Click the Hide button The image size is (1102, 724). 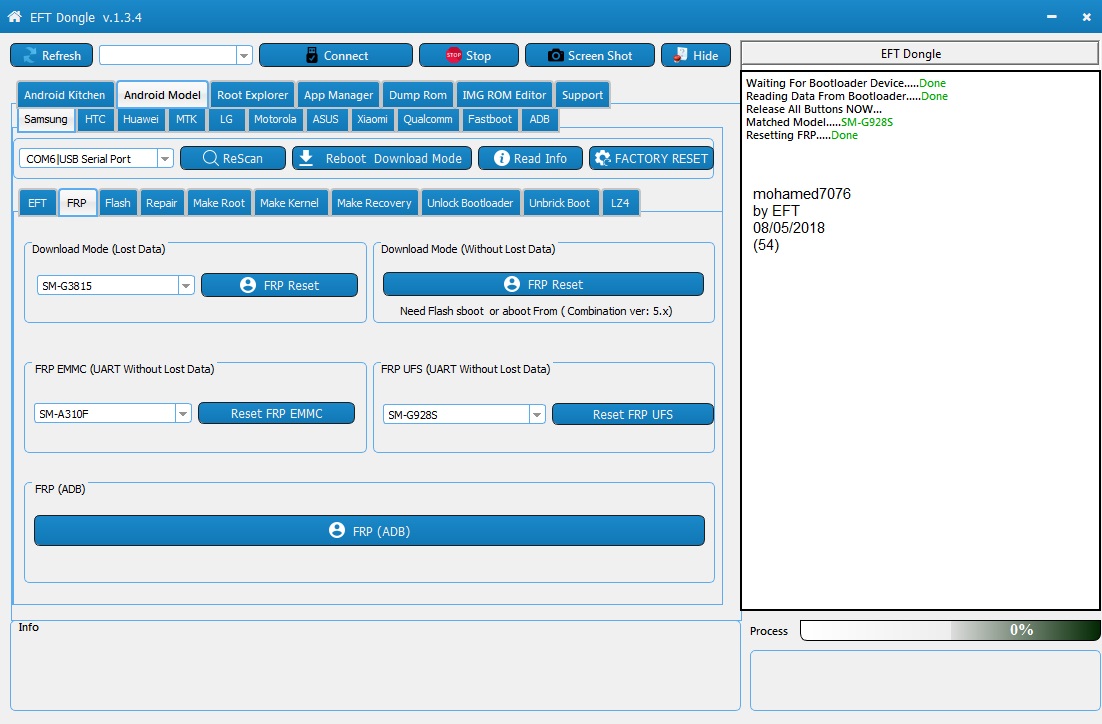696,56
